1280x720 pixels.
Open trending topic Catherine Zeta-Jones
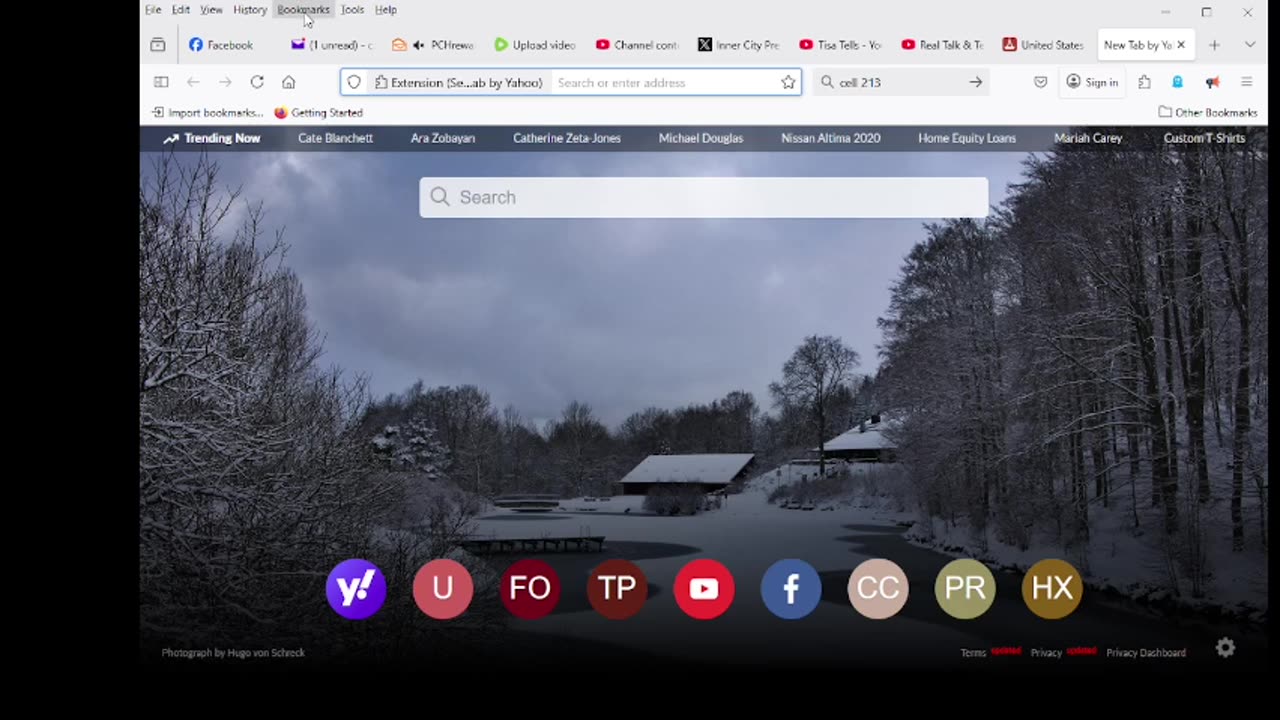click(x=567, y=138)
